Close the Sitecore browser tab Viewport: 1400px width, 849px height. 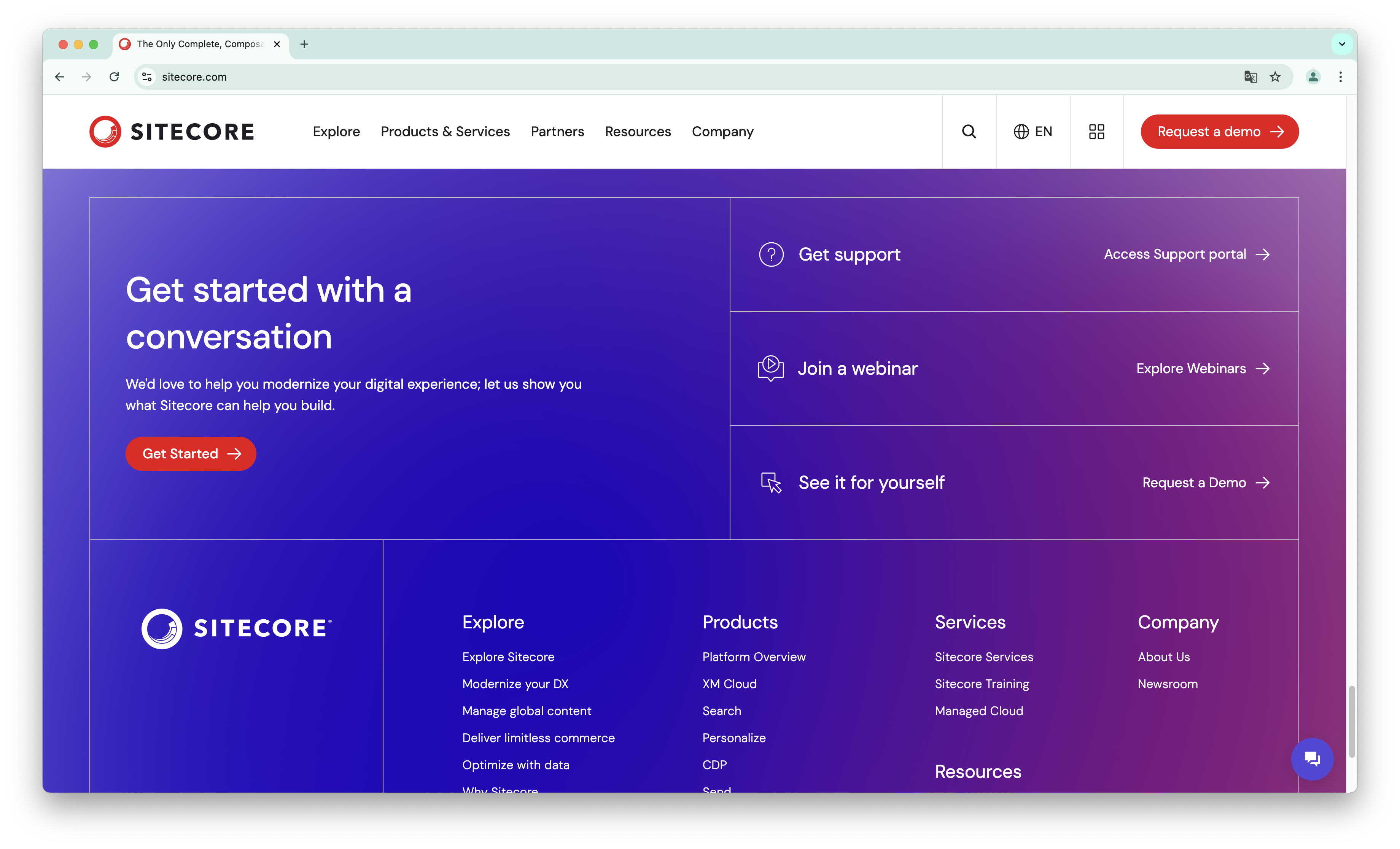(277, 45)
